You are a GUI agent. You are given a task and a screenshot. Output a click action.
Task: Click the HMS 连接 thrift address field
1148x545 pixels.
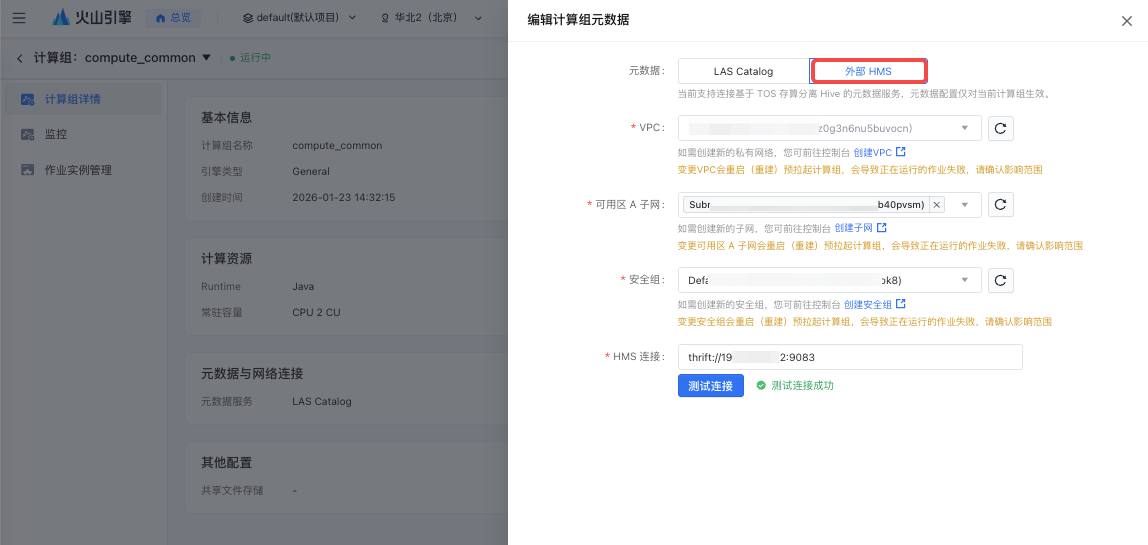[849, 357]
